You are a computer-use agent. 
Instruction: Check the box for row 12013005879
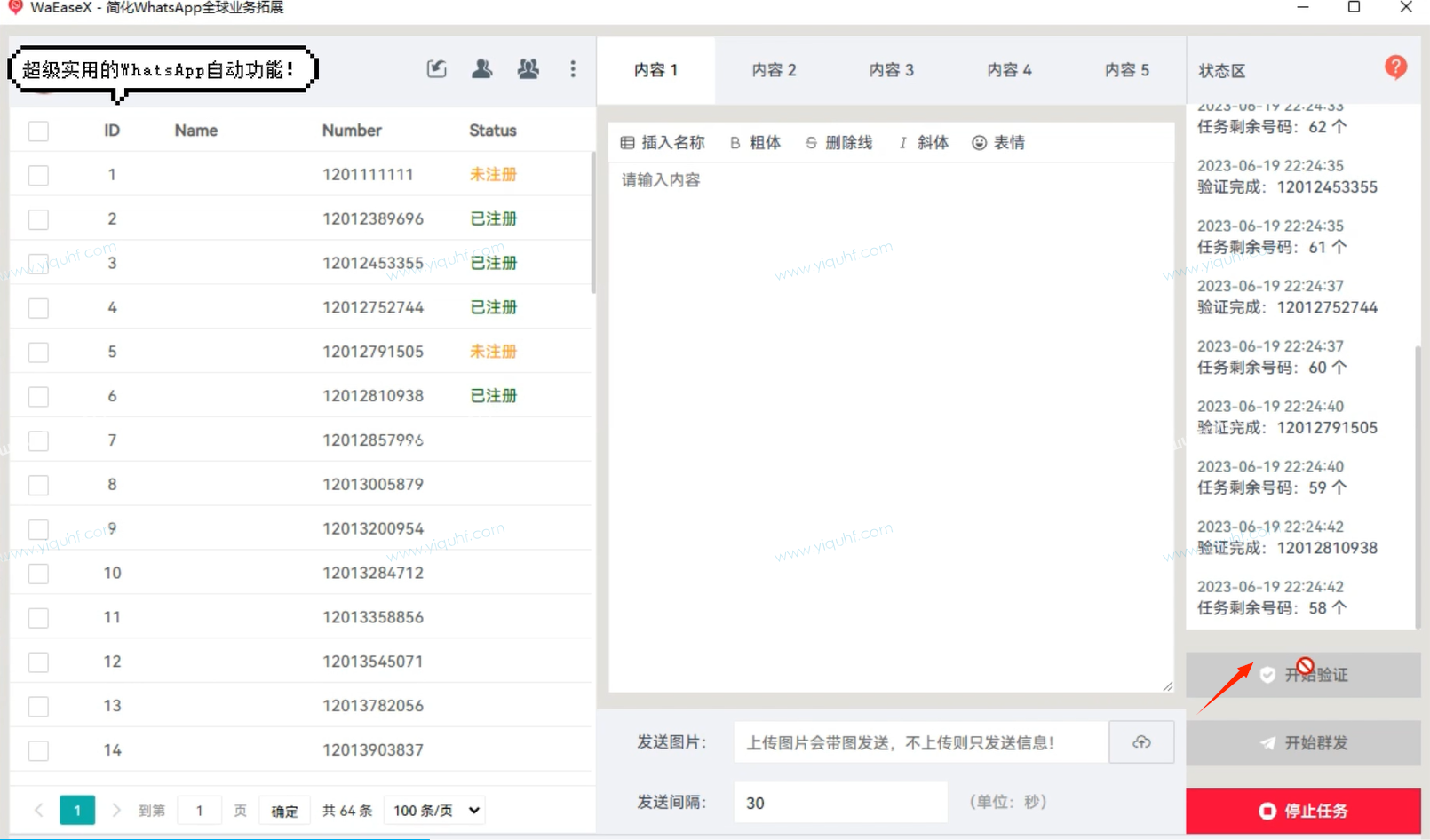click(x=38, y=486)
